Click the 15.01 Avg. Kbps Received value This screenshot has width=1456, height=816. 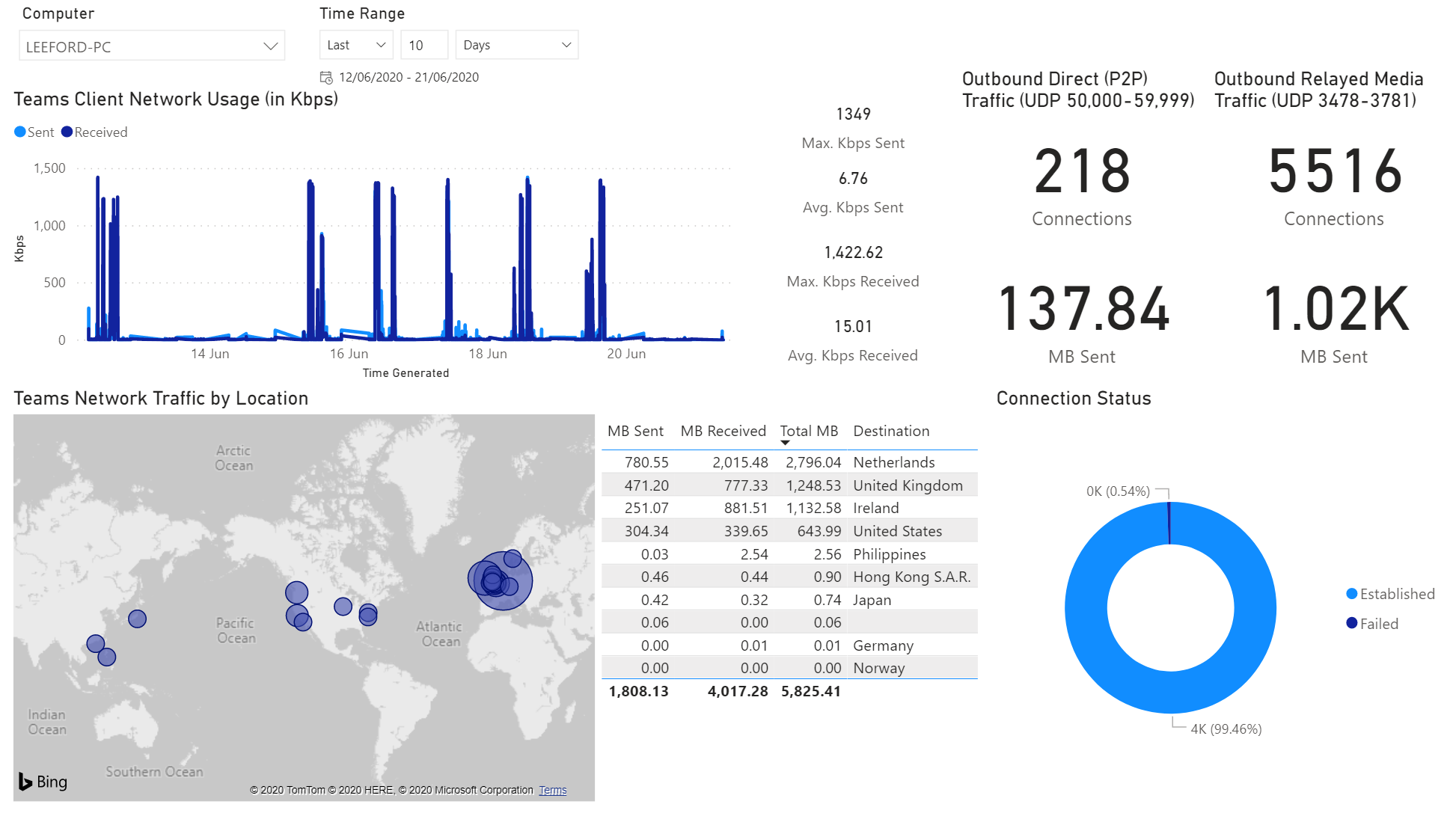[853, 326]
